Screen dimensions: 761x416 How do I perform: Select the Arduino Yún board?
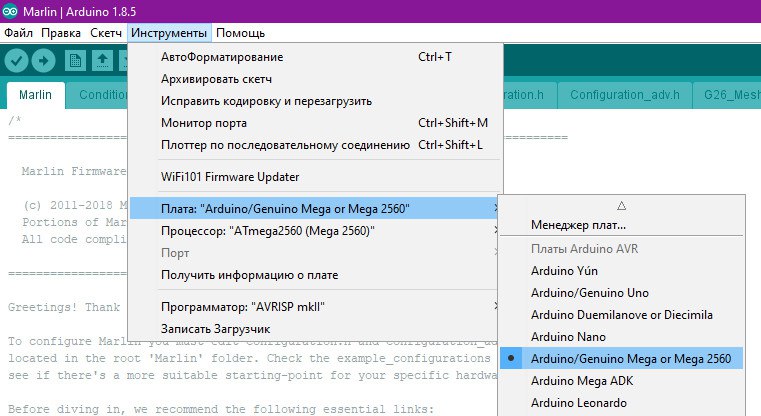pyautogui.click(x=621, y=271)
